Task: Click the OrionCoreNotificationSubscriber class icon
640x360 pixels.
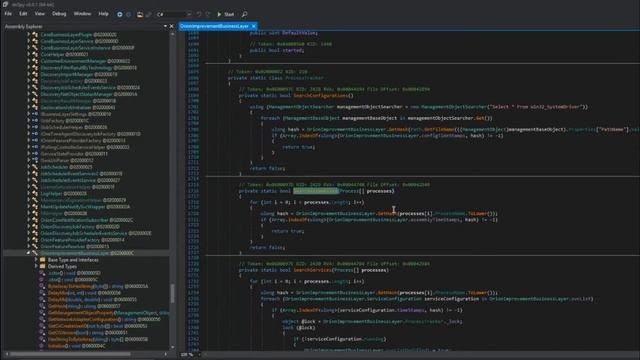Action: [x=36, y=220]
